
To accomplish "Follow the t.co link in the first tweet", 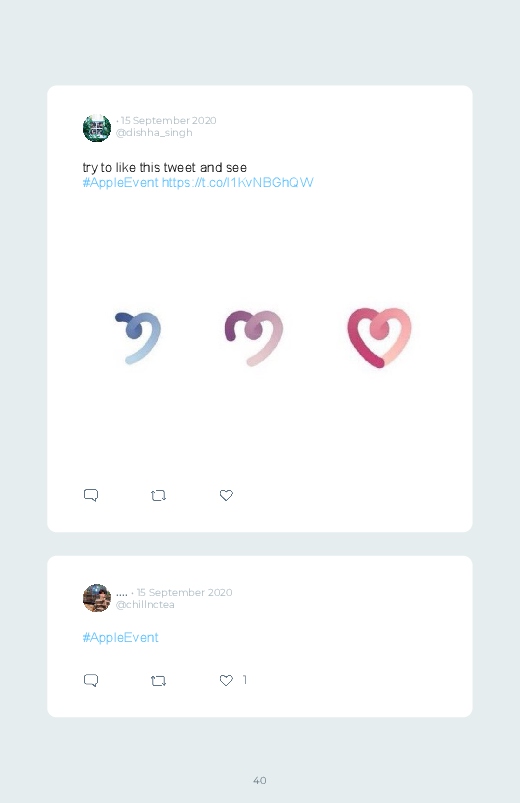I will [x=238, y=183].
